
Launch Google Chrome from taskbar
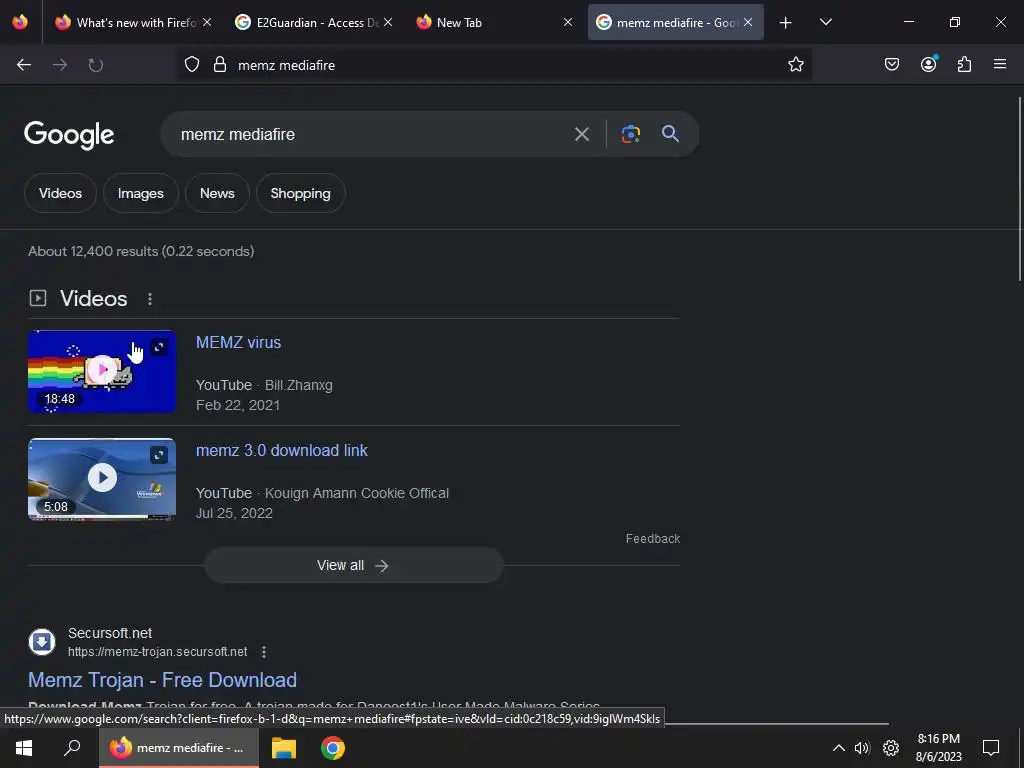[x=333, y=748]
